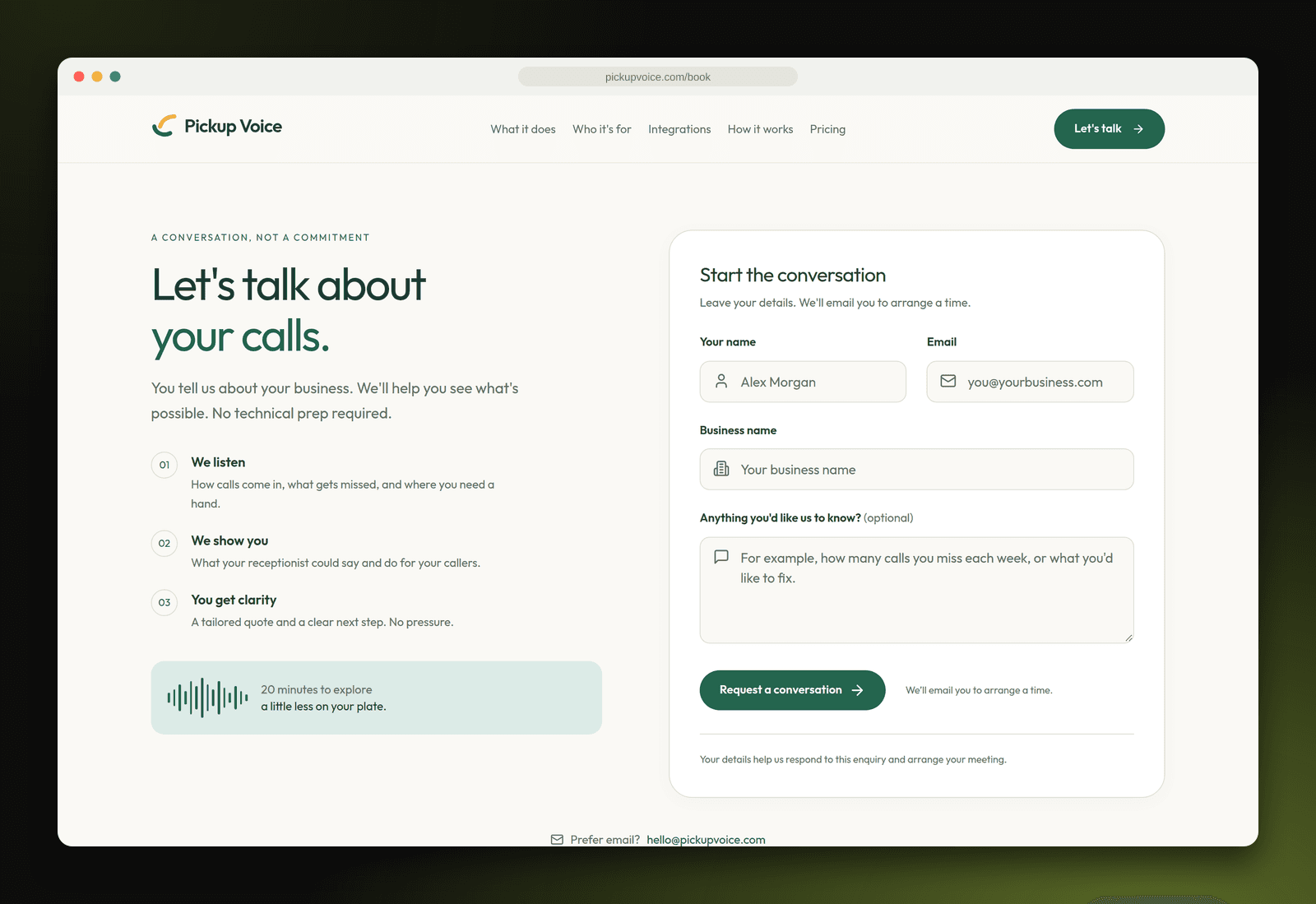Viewport: 1316px width, 904px height.
Task: Maximize the window with the green button
Action: (115, 76)
